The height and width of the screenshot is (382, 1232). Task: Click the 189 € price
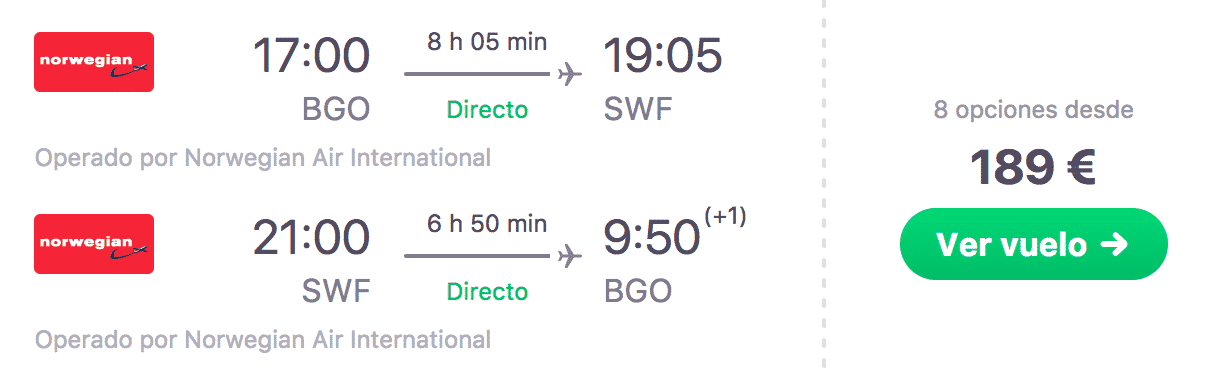[x=1034, y=168]
